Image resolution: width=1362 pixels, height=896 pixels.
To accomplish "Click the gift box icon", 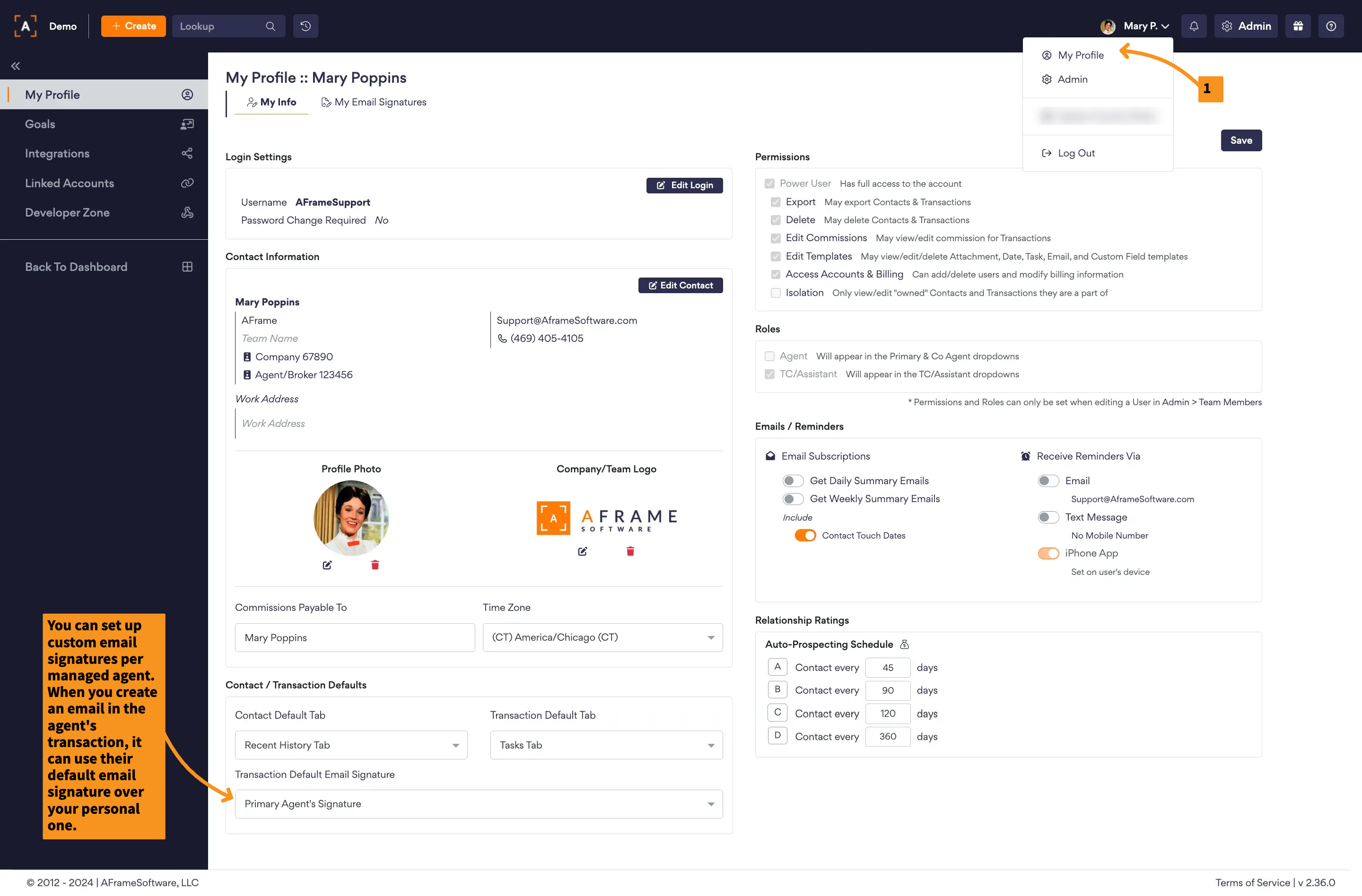I will (x=1298, y=26).
